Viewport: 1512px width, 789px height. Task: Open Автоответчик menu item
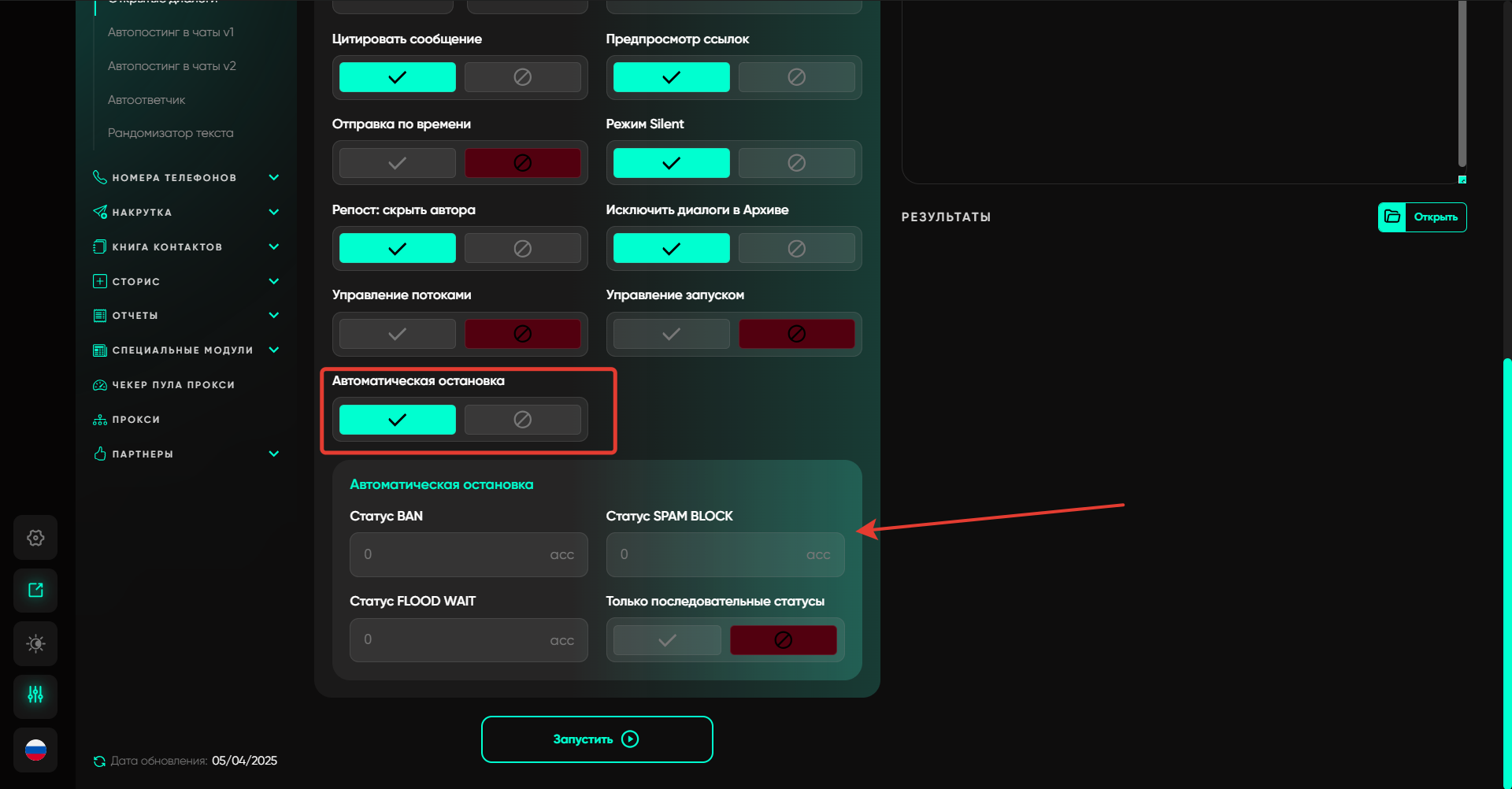[x=146, y=100]
